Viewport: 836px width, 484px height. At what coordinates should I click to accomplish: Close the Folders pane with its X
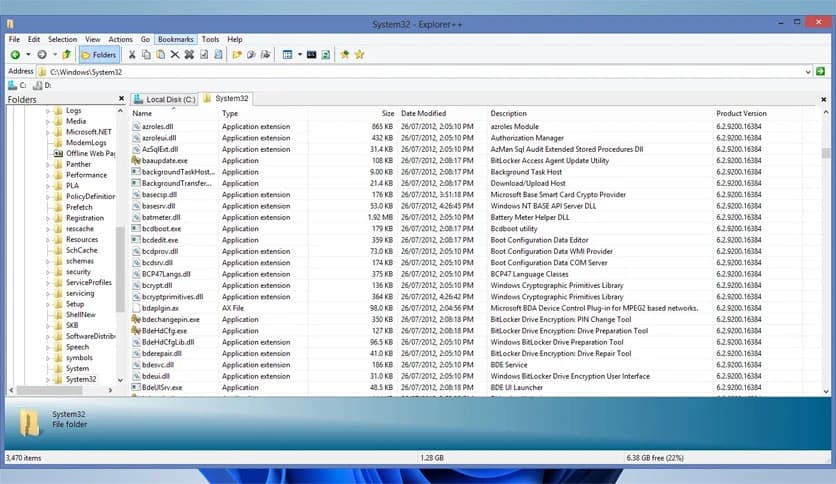tap(121, 99)
